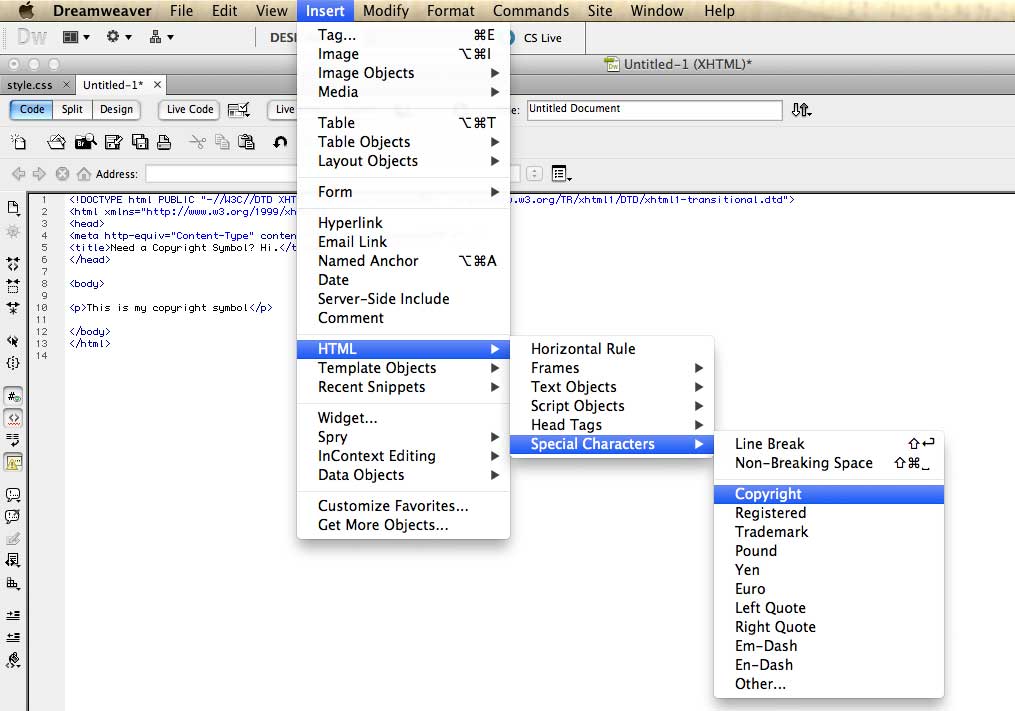Image resolution: width=1015 pixels, height=711 pixels.
Task: Click the New document icon in toolbar
Action: point(18,142)
